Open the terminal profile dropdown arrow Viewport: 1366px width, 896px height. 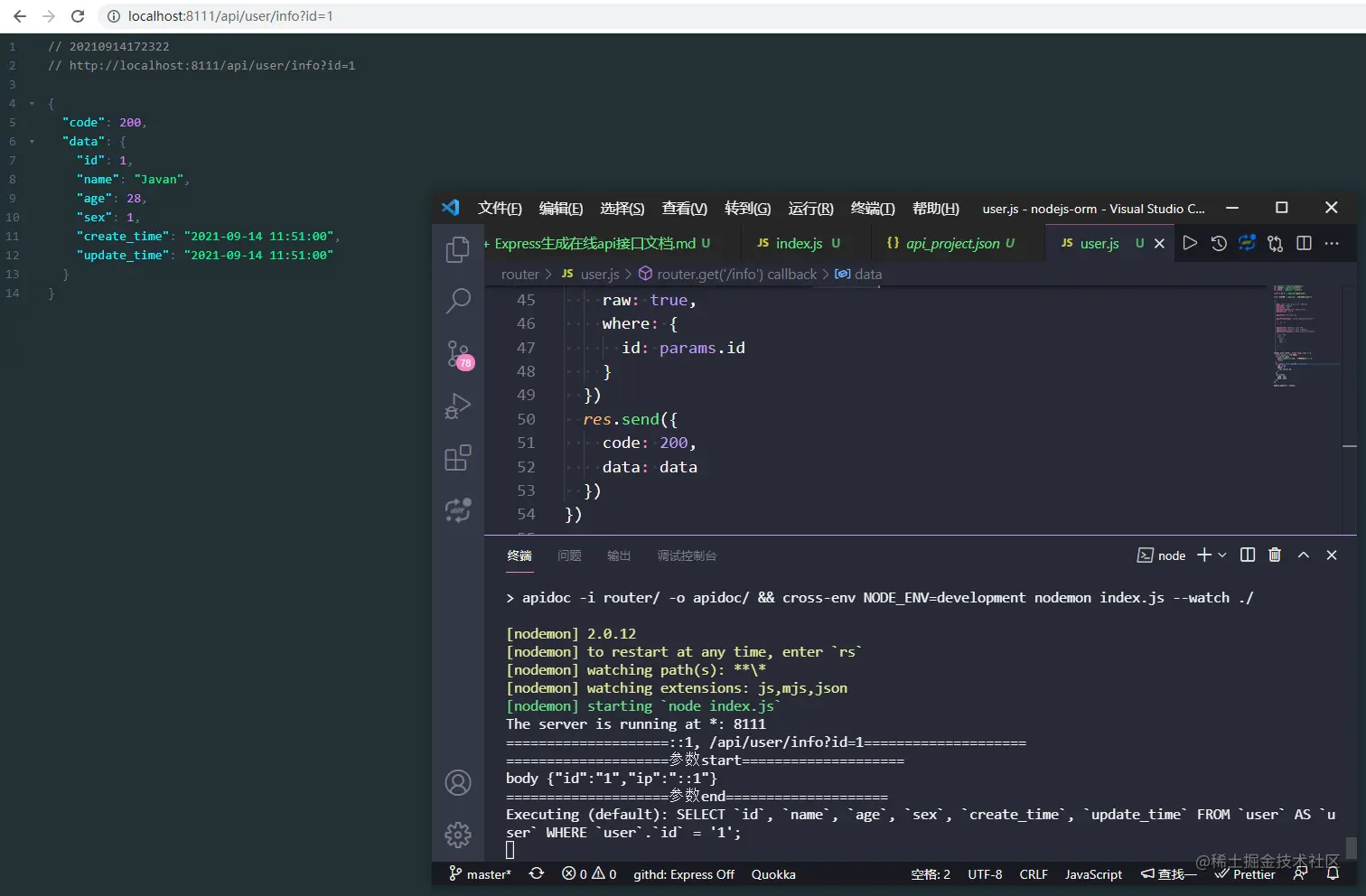[x=1221, y=555]
